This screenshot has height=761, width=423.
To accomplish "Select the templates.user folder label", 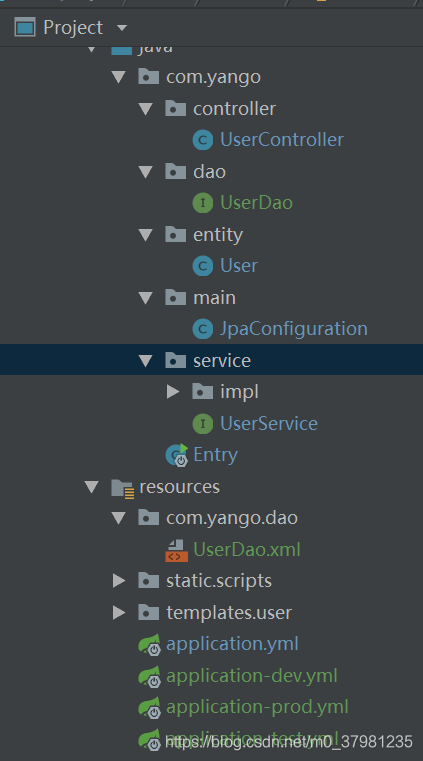I will [x=229, y=613].
